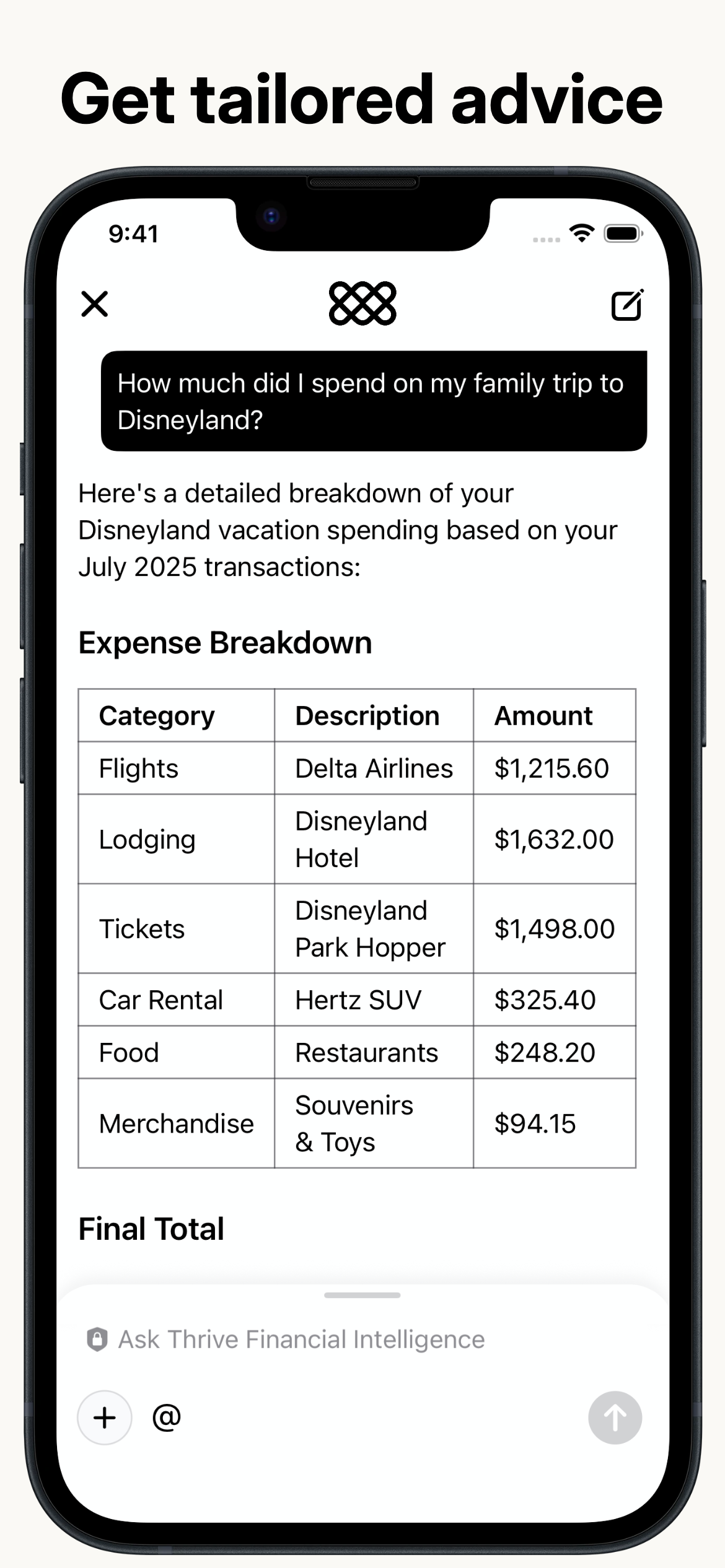
Task: Tap the shield icon beside Ask Thrive
Action: pos(97,1339)
